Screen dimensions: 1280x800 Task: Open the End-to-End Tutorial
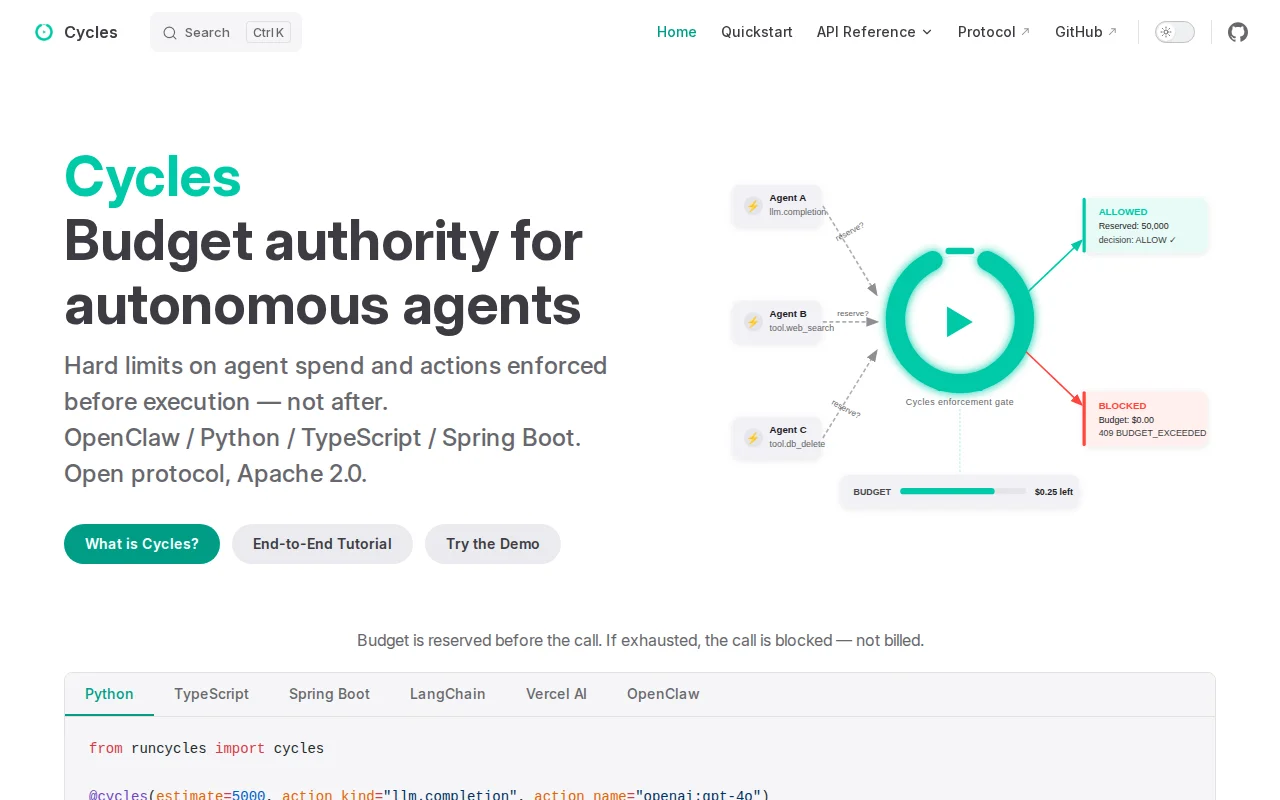point(322,544)
